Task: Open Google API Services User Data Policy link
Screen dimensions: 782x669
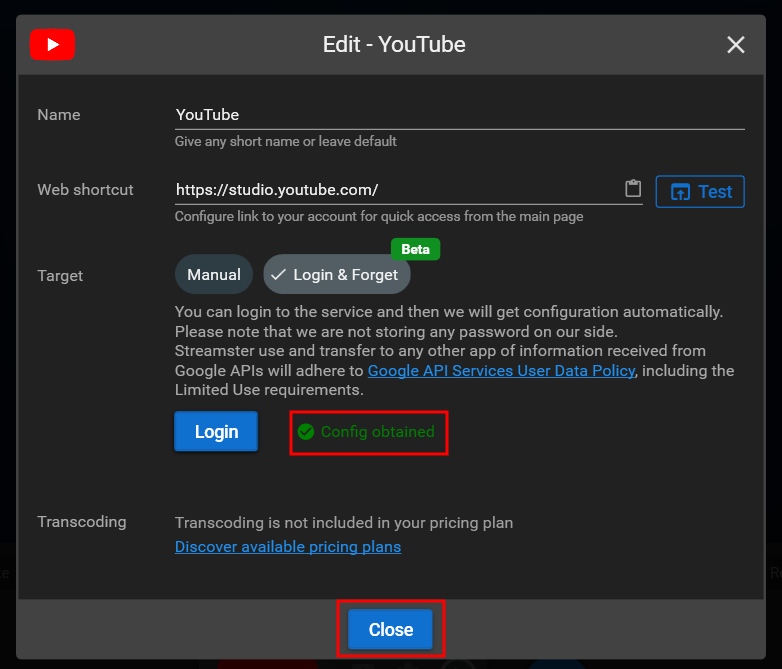Action: click(502, 371)
